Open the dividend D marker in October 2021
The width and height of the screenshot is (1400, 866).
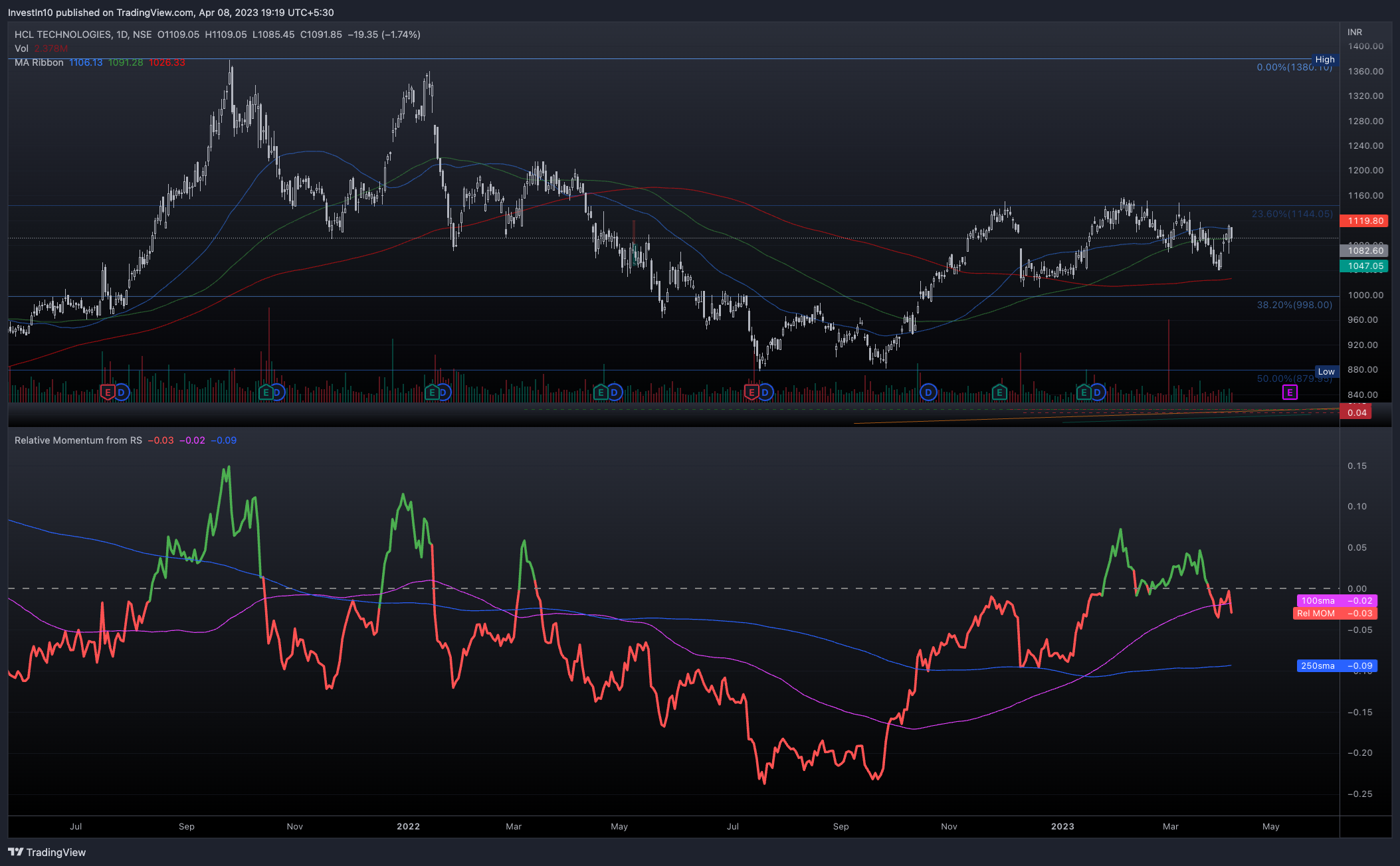[277, 392]
